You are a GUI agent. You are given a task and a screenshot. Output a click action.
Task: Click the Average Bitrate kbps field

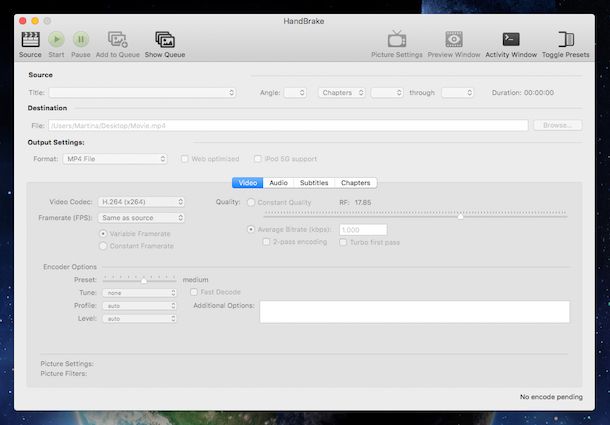click(363, 230)
